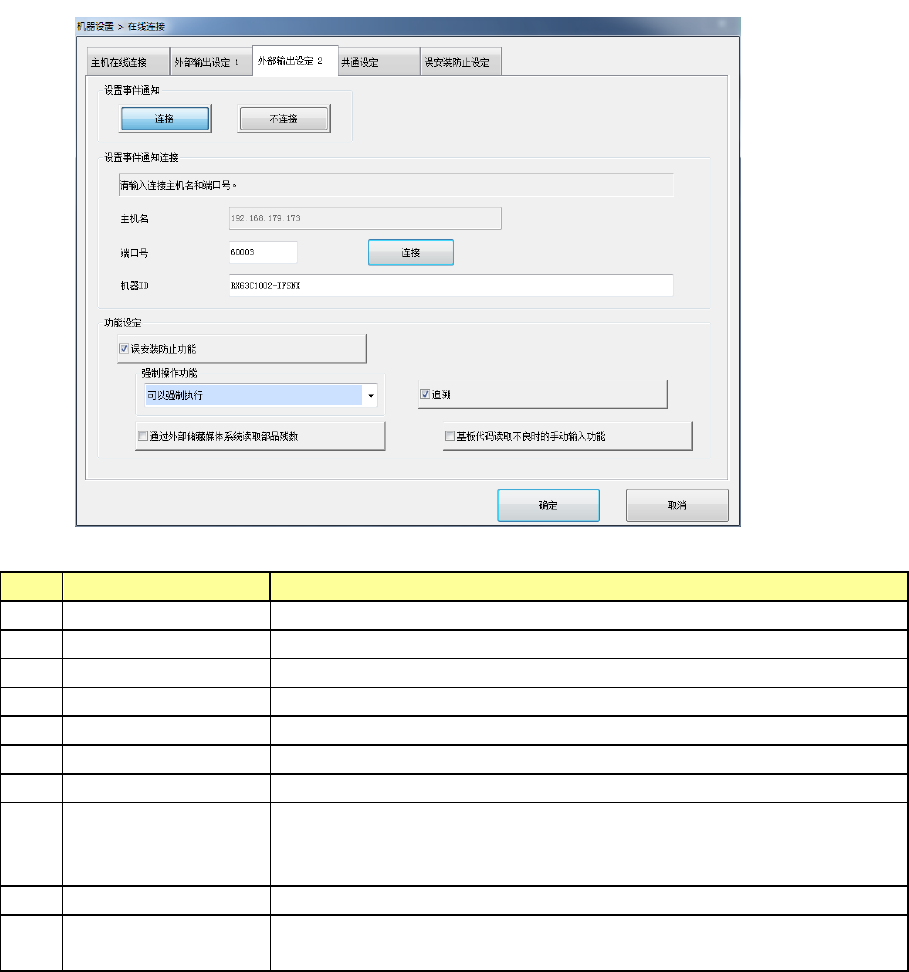Click the 连接 button beside port number
This screenshot has width=909, height=972.
pos(410,252)
